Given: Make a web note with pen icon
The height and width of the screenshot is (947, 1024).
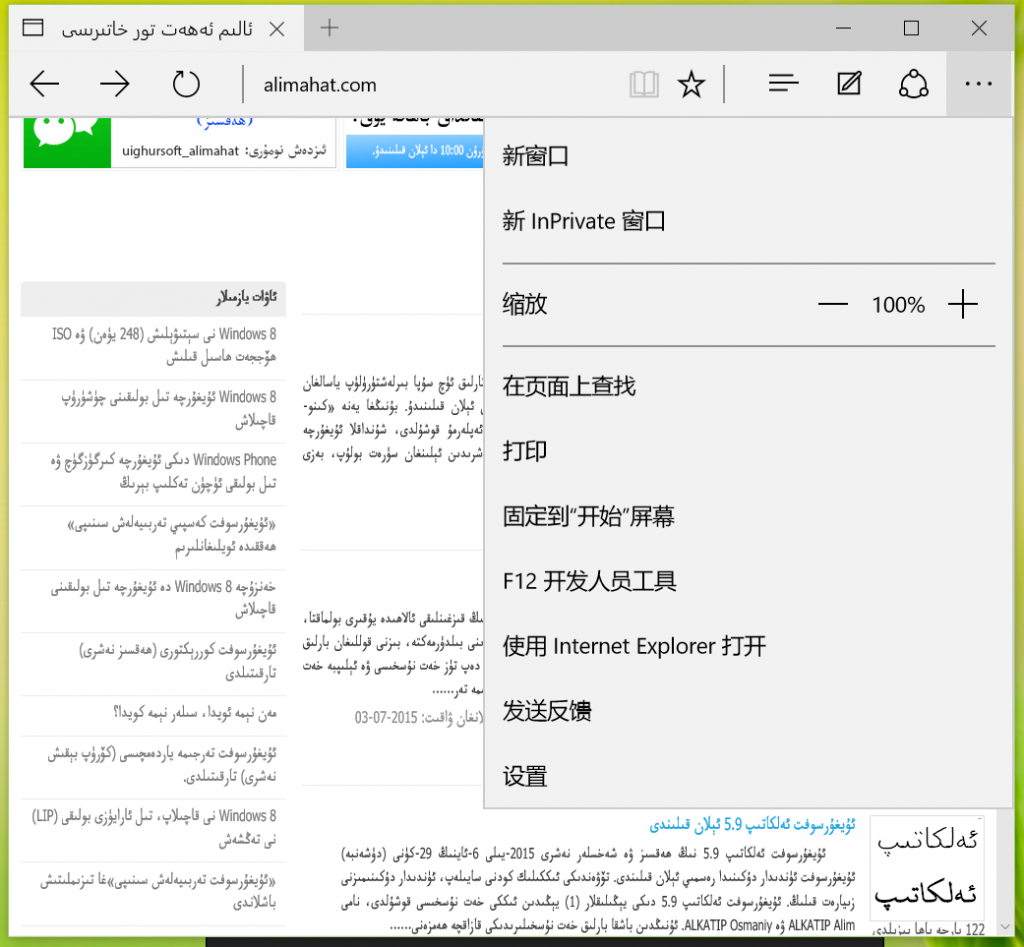Looking at the screenshot, I should (x=849, y=84).
